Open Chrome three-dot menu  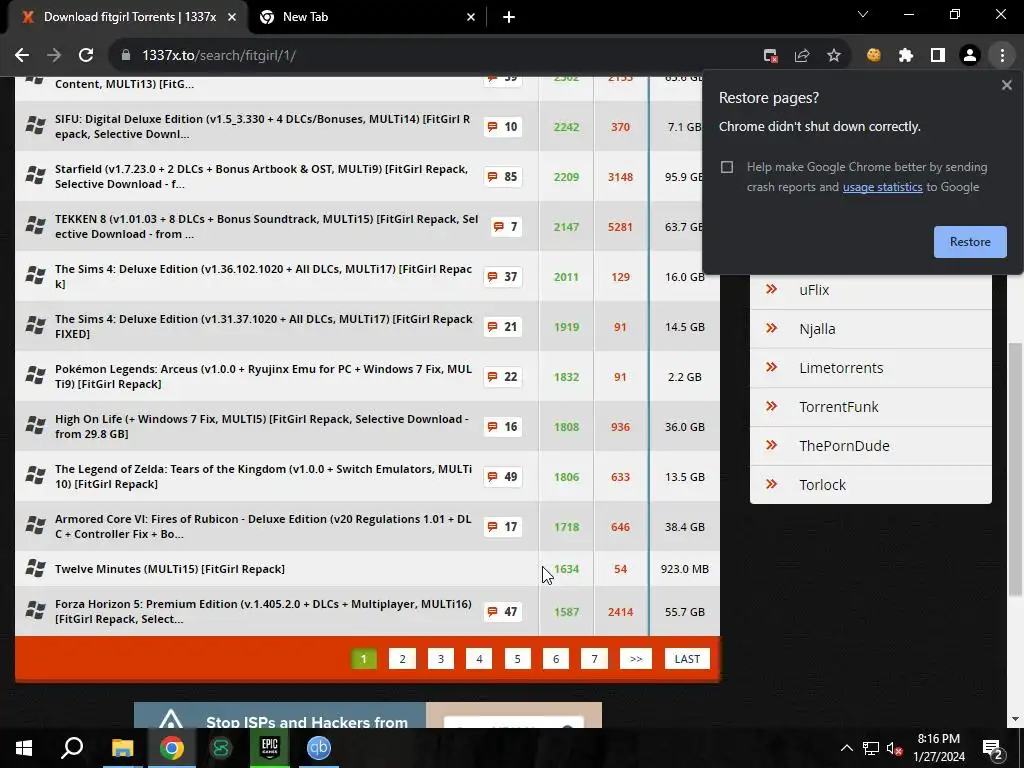coord(1002,56)
